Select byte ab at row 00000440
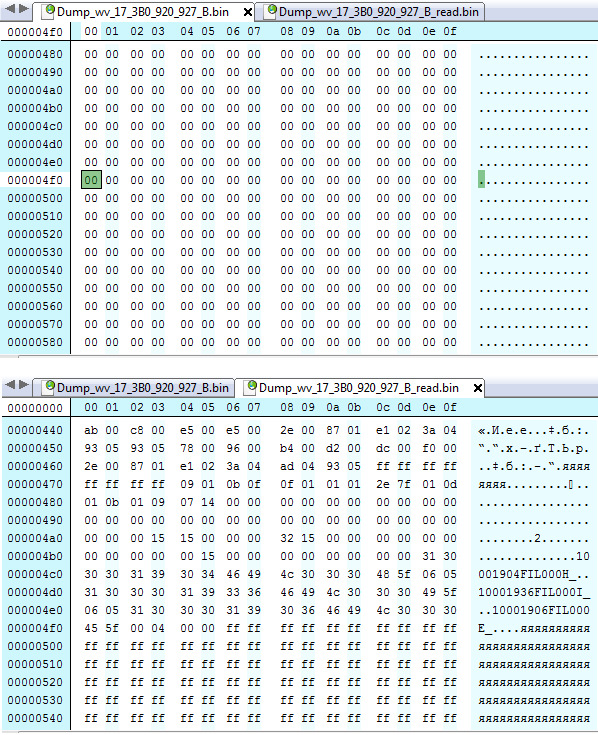This screenshot has height=735, width=598. [x=91, y=430]
